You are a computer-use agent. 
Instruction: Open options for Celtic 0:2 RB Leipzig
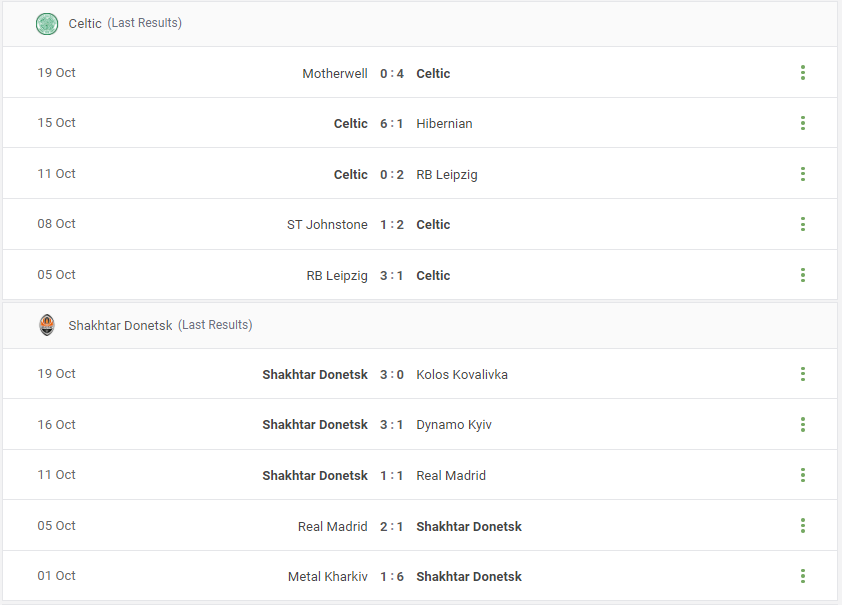803,173
